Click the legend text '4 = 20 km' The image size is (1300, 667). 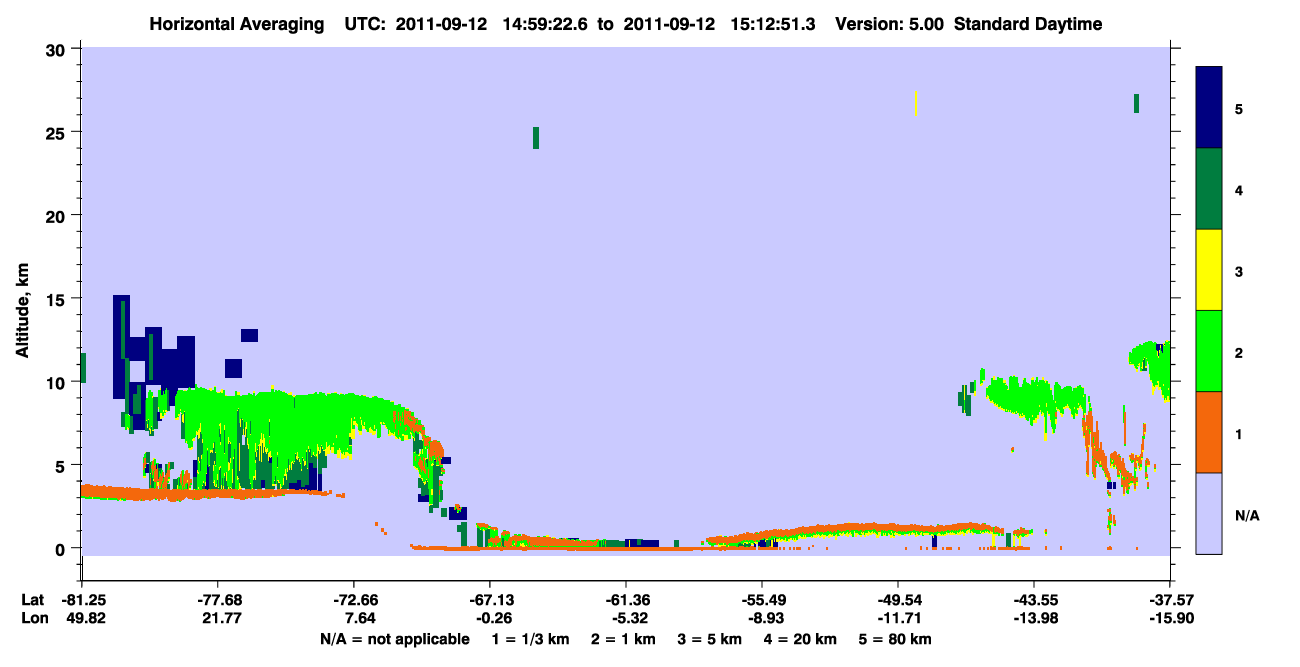[799, 638]
